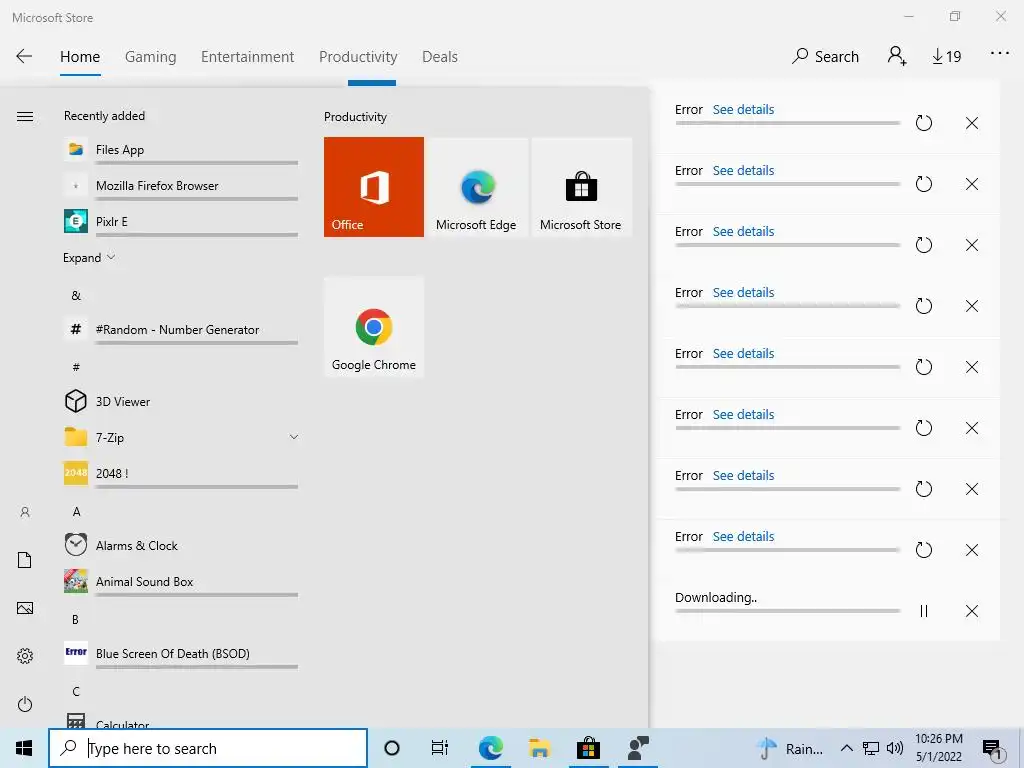Click the & group header
1024x768 pixels.
click(76, 296)
